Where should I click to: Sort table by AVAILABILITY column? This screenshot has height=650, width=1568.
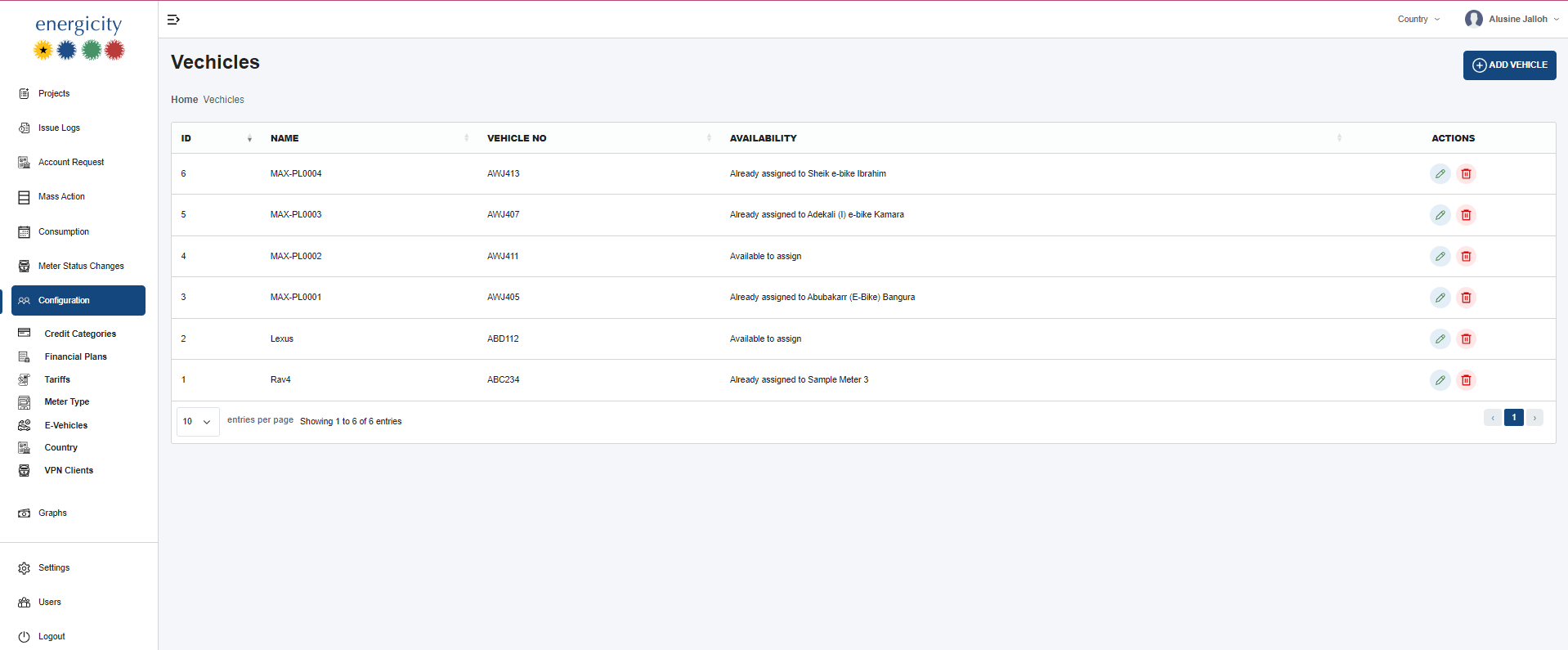[x=1035, y=138]
